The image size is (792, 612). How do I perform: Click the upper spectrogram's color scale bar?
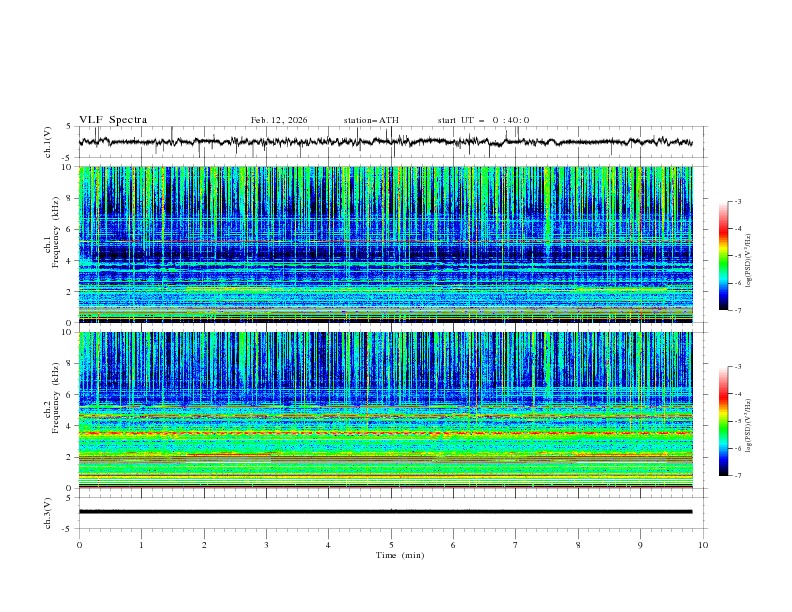pos(724,255)
